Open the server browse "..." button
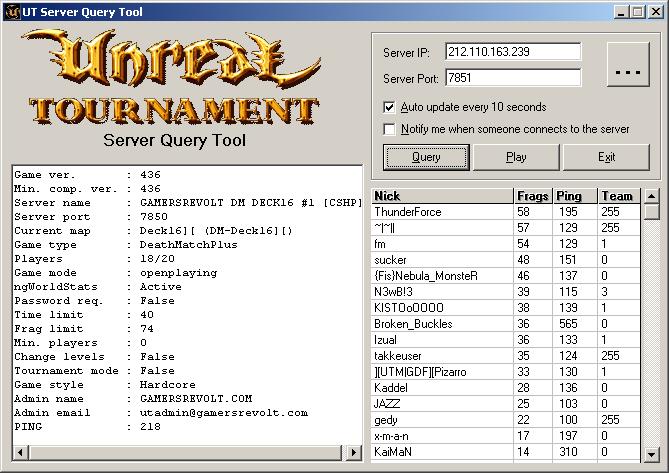 coord(628,64)
